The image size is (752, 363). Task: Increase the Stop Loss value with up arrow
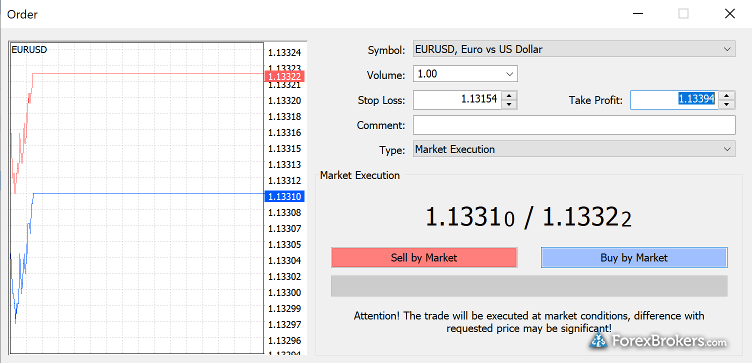coord(509,95)
